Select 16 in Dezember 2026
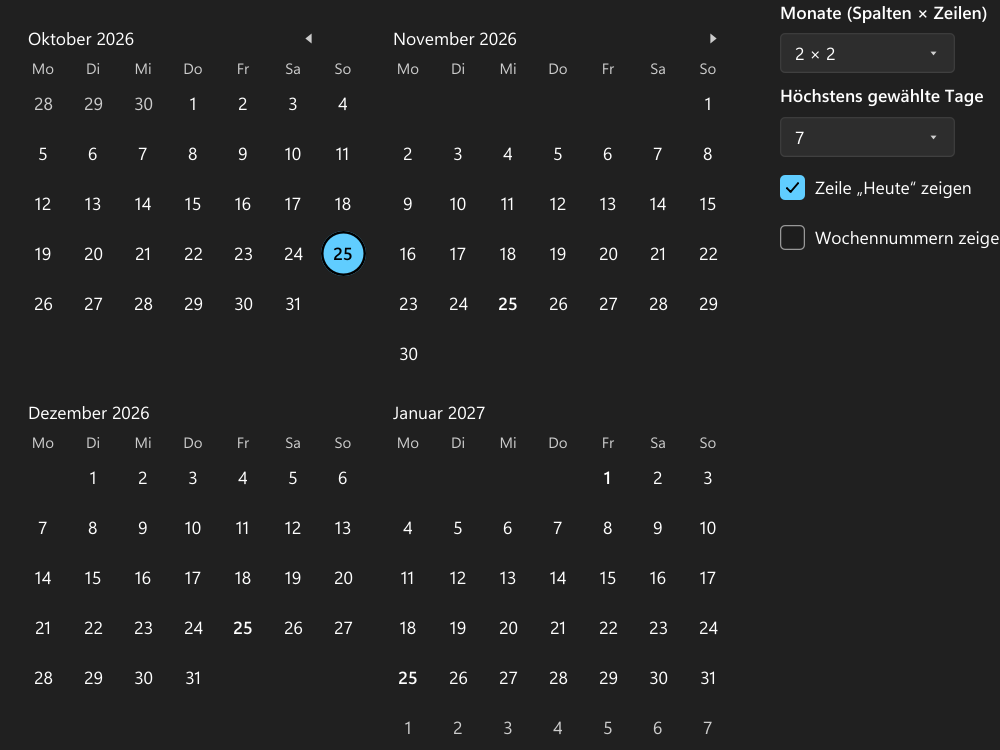 [143, 578]
